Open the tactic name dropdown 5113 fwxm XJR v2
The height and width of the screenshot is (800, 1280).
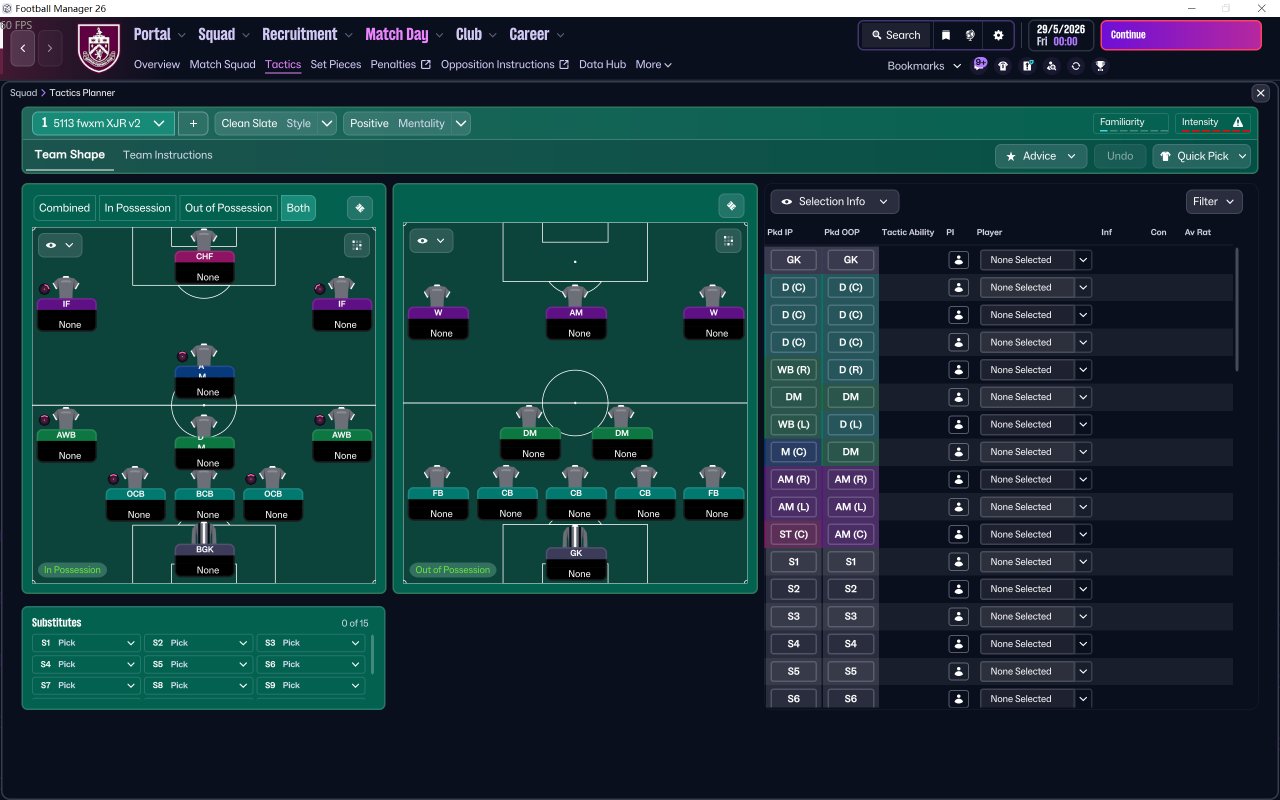[x=103, y=123]
